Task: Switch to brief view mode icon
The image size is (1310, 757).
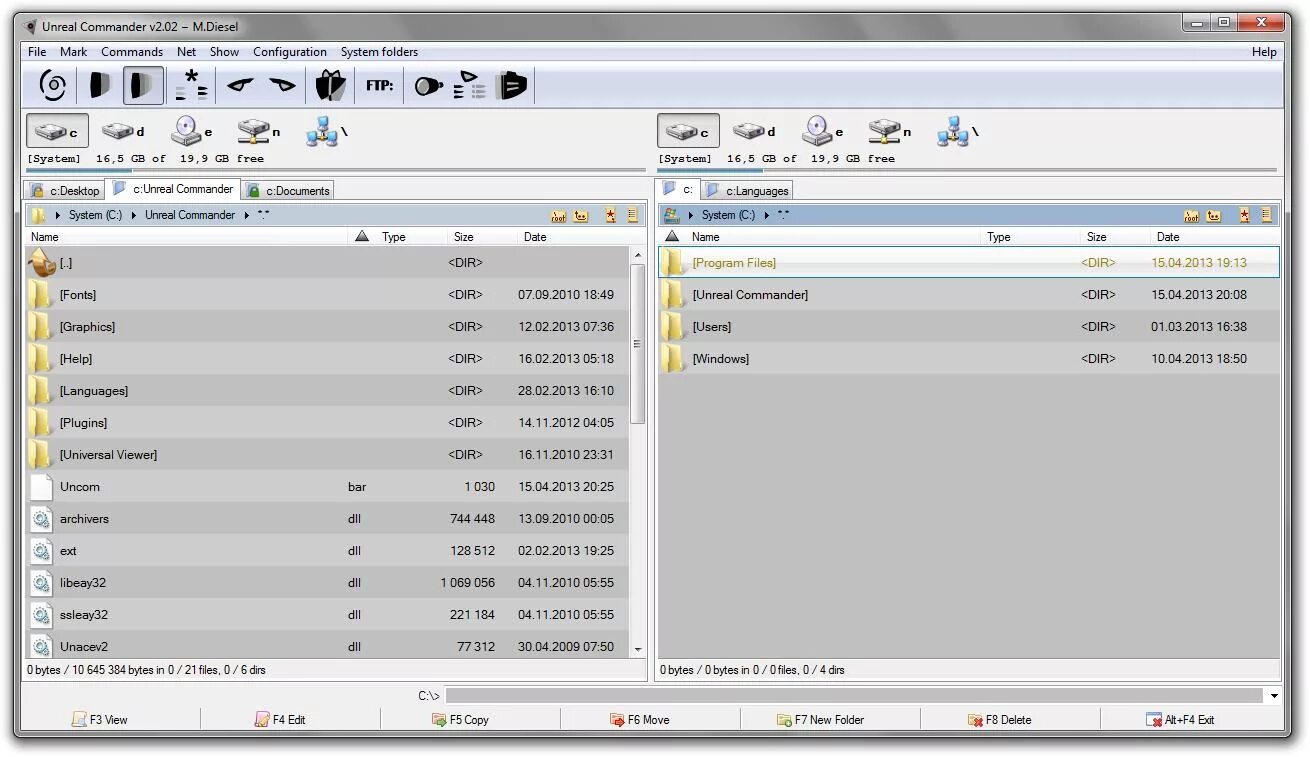Action: pyautogui.click(x=100, y=85)
